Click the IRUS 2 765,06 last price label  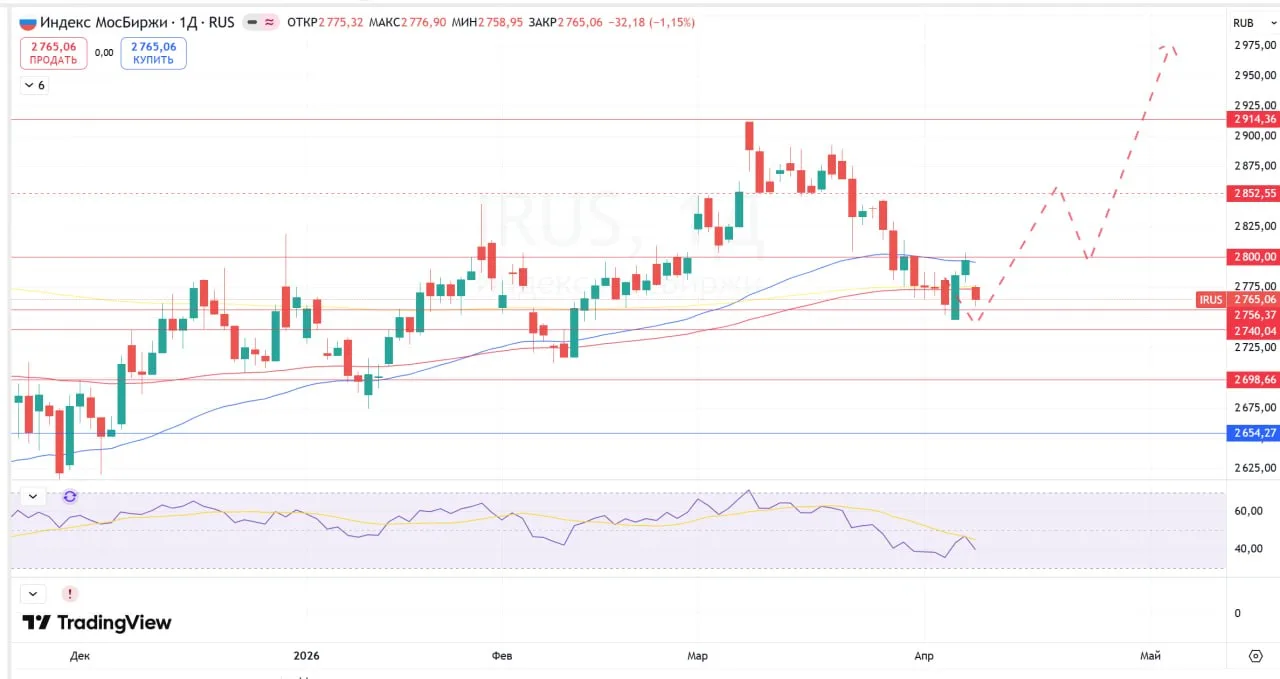1238,299
